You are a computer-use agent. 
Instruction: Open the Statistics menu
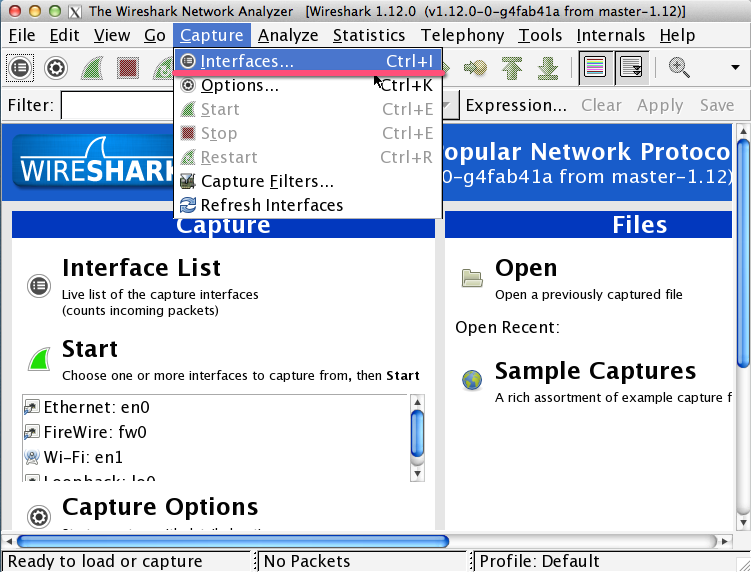pyautogui.click(x=369, y=35)
